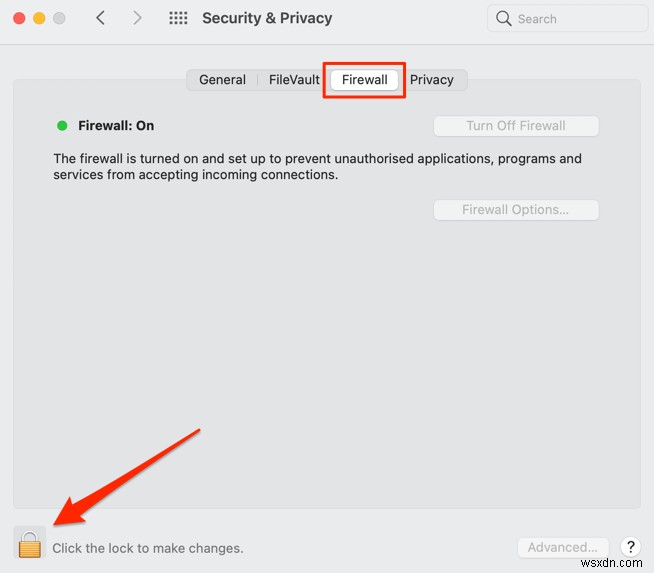Minimize the window with the yellow button
Viewport: 654px width, 573px height.
click(39, 18)
